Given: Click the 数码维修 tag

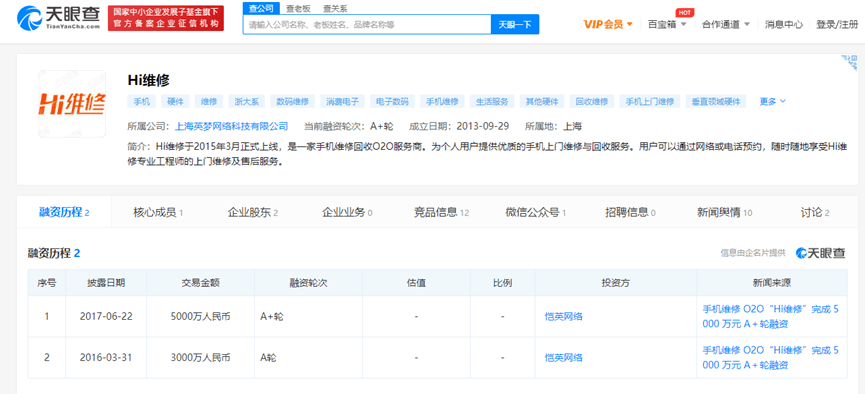Looking at the screenshot, I should [x=292, y=101].
